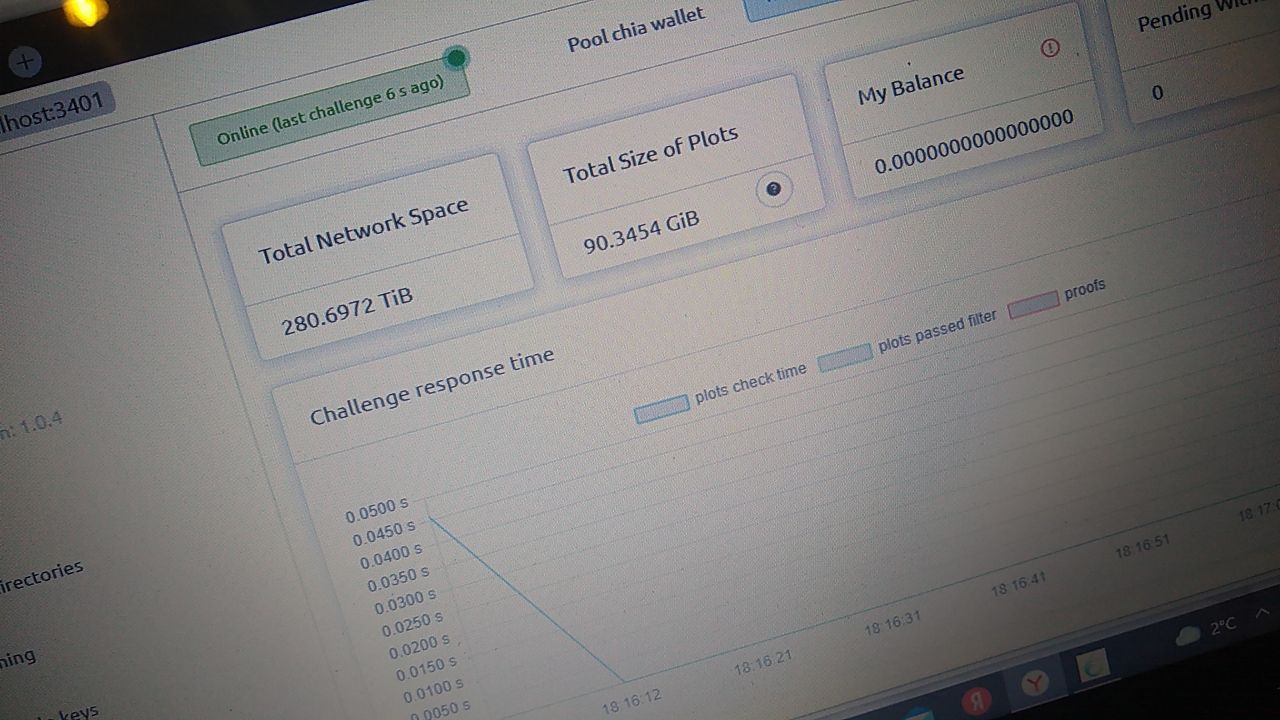Click the red info icon on My Balance card

point(1049,48)
